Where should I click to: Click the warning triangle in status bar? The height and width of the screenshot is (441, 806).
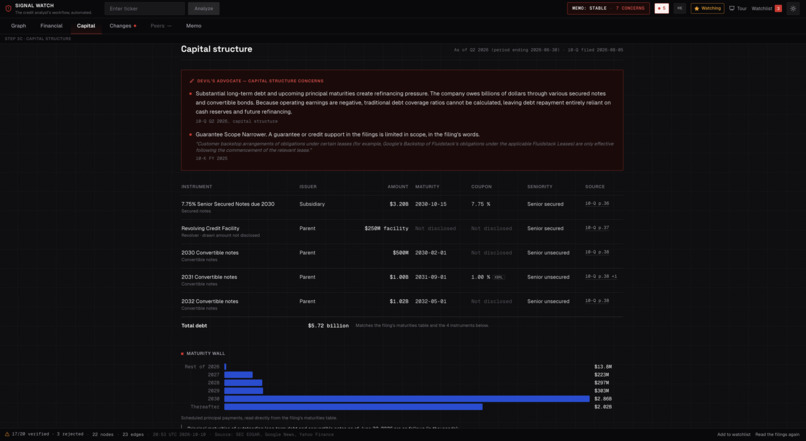7,434
